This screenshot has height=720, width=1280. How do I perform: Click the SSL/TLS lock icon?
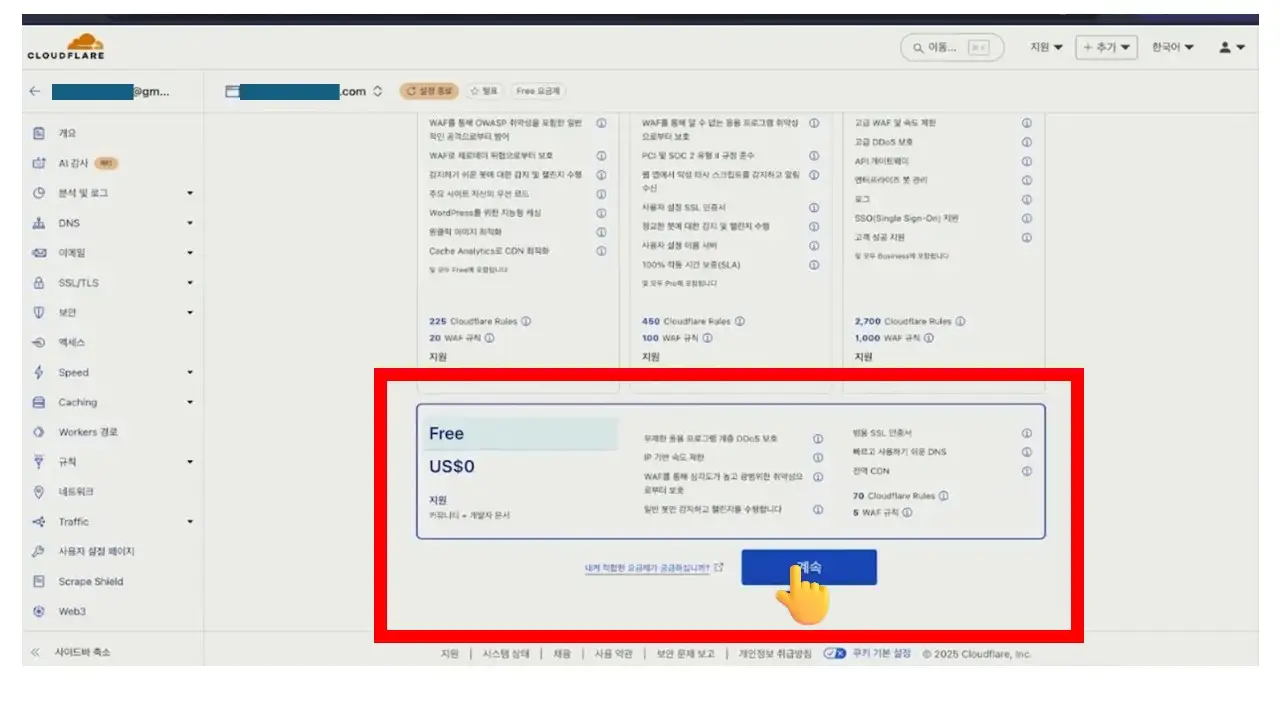click(39, 283)
